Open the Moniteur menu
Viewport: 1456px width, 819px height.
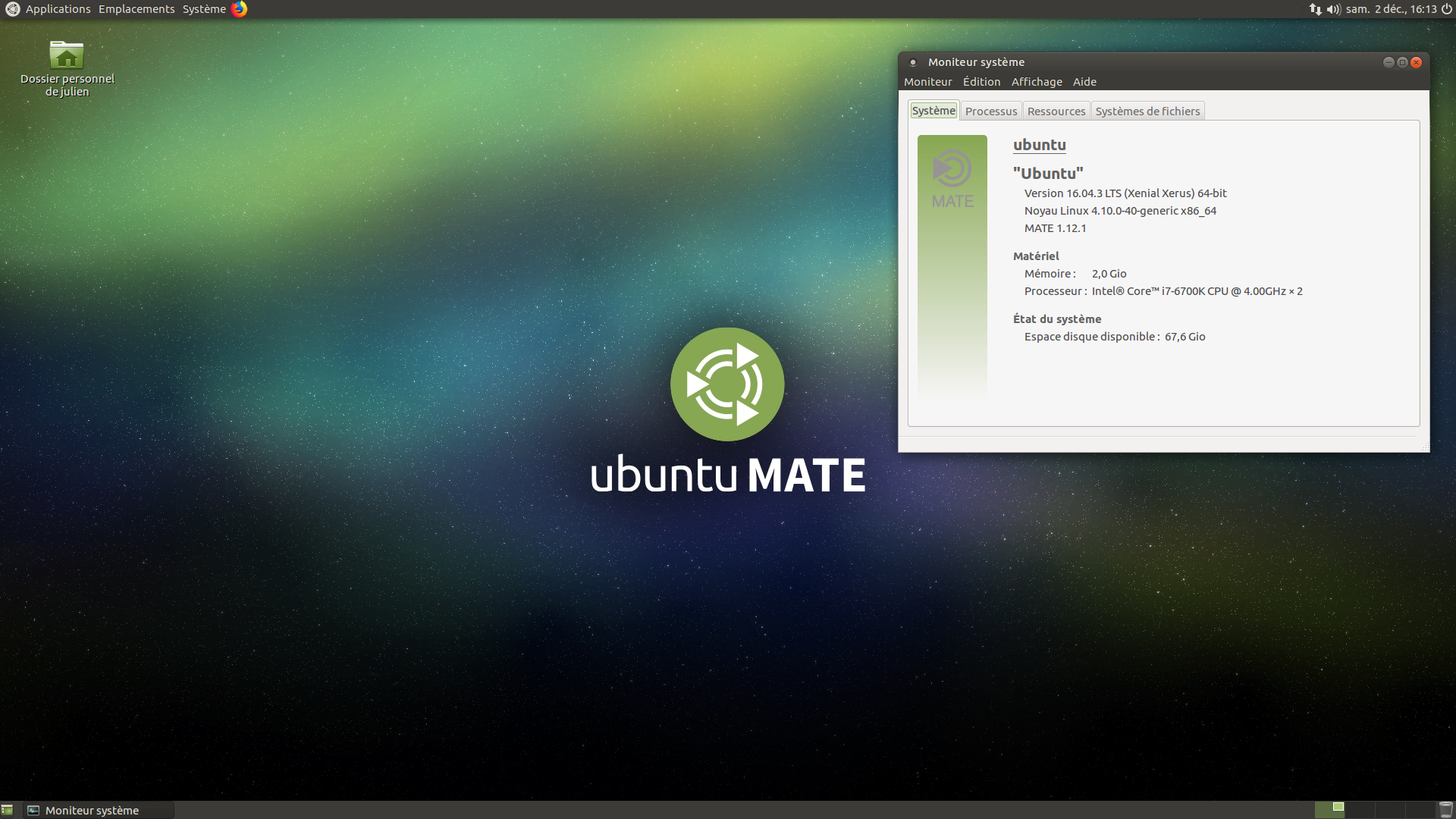(927, 82)
